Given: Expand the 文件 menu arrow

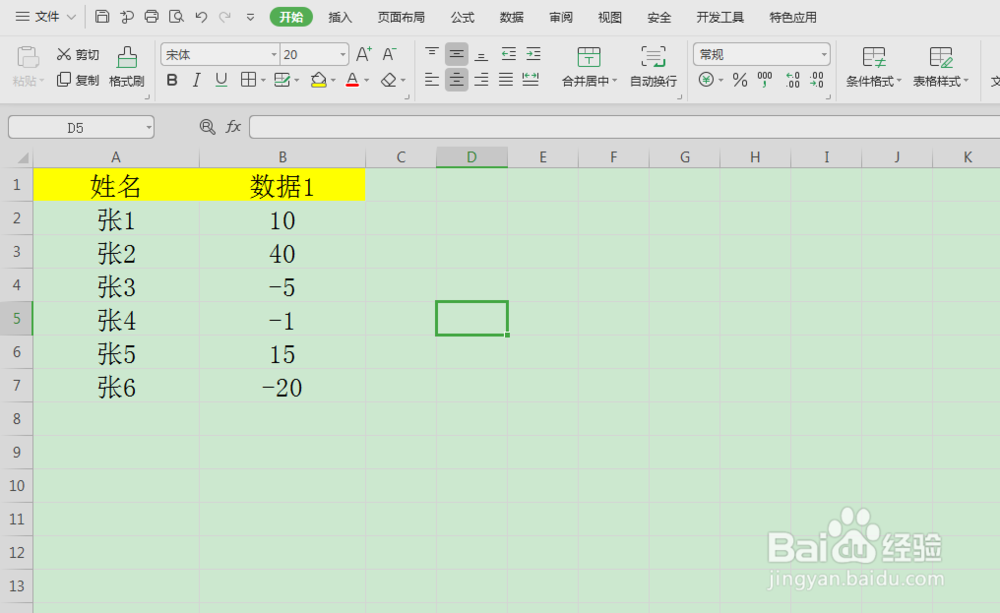Looking at the screenshot, I should pyautogui.click(x=71, y=17).
